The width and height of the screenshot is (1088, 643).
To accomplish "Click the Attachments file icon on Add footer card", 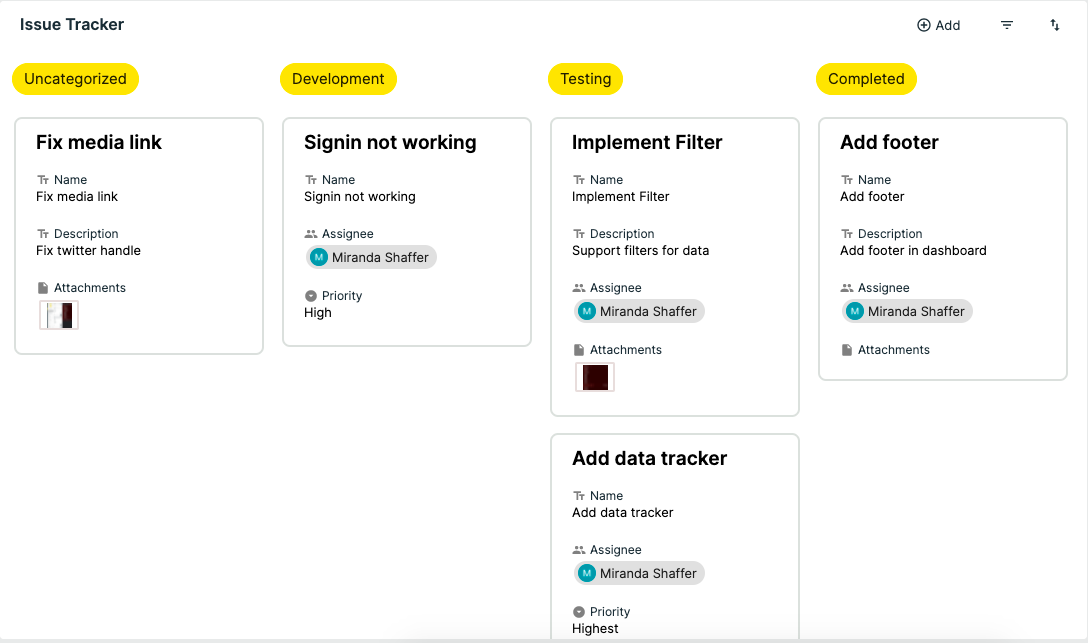I will (847, 350).
